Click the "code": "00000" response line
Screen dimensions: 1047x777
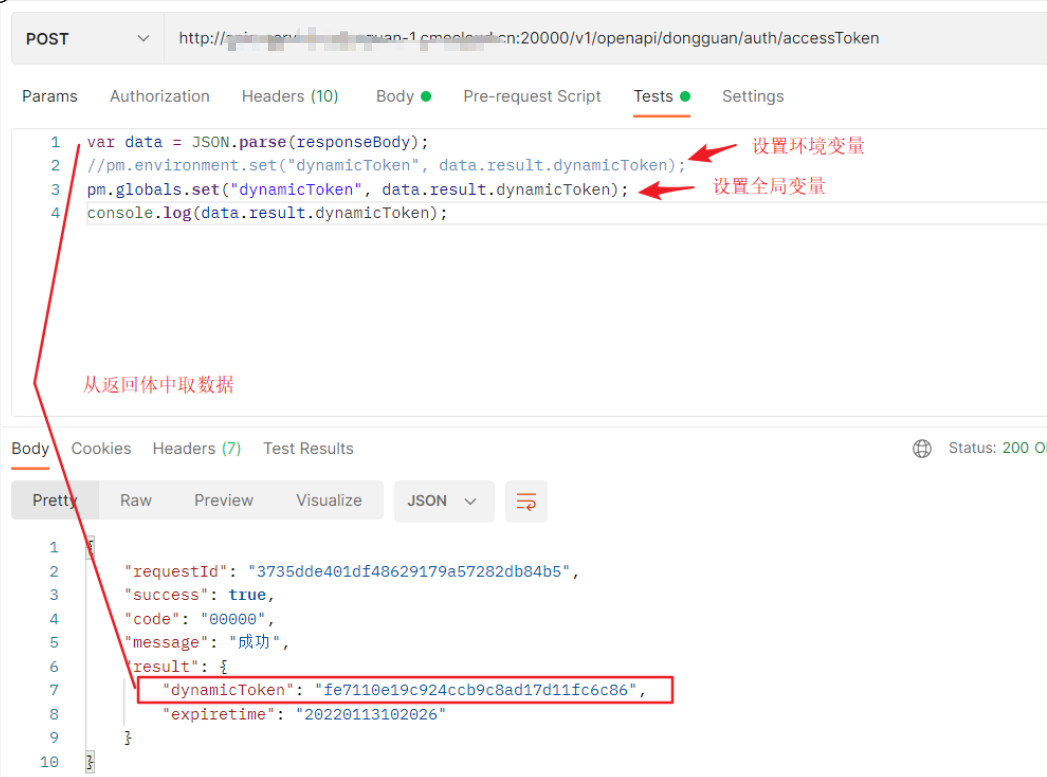click(199, 619)
